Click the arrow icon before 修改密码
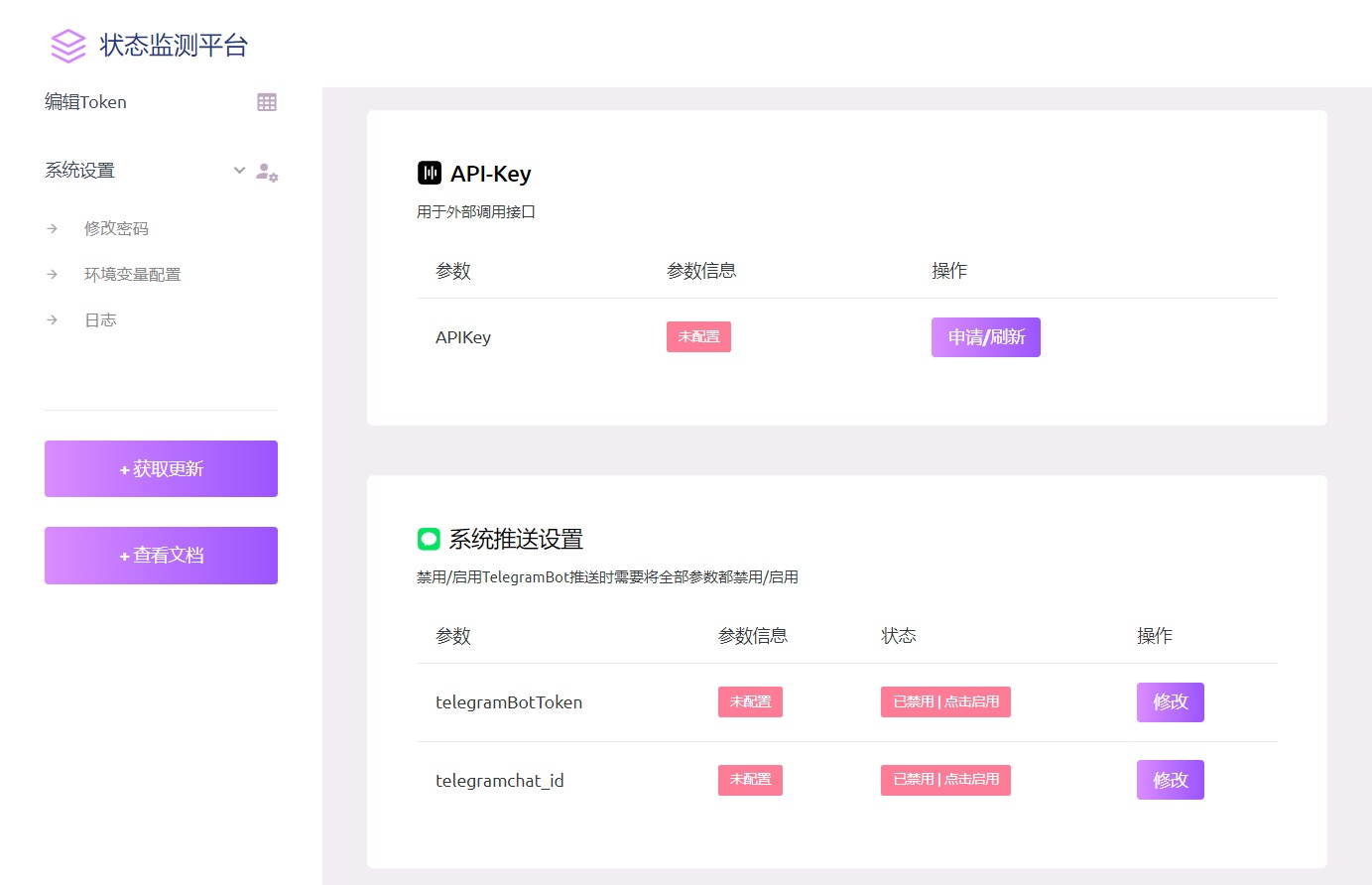 pyautogui.click(x=53, y=227)
